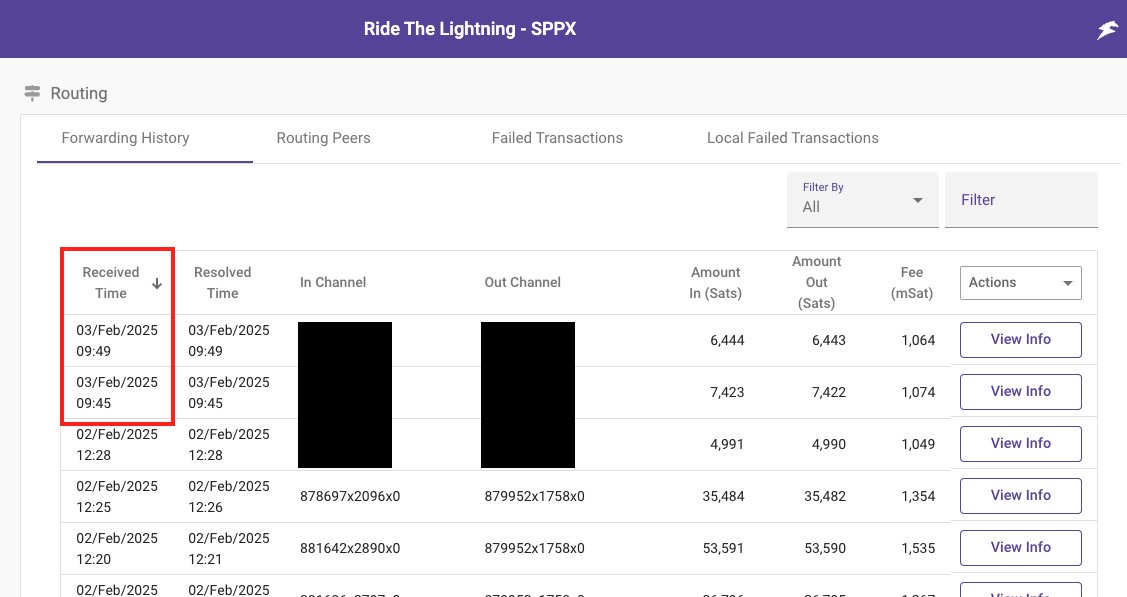Screen dimensions: 1127x597
Task: Open the Local Failed Transactions tab
Action: (x=793, y=138)
